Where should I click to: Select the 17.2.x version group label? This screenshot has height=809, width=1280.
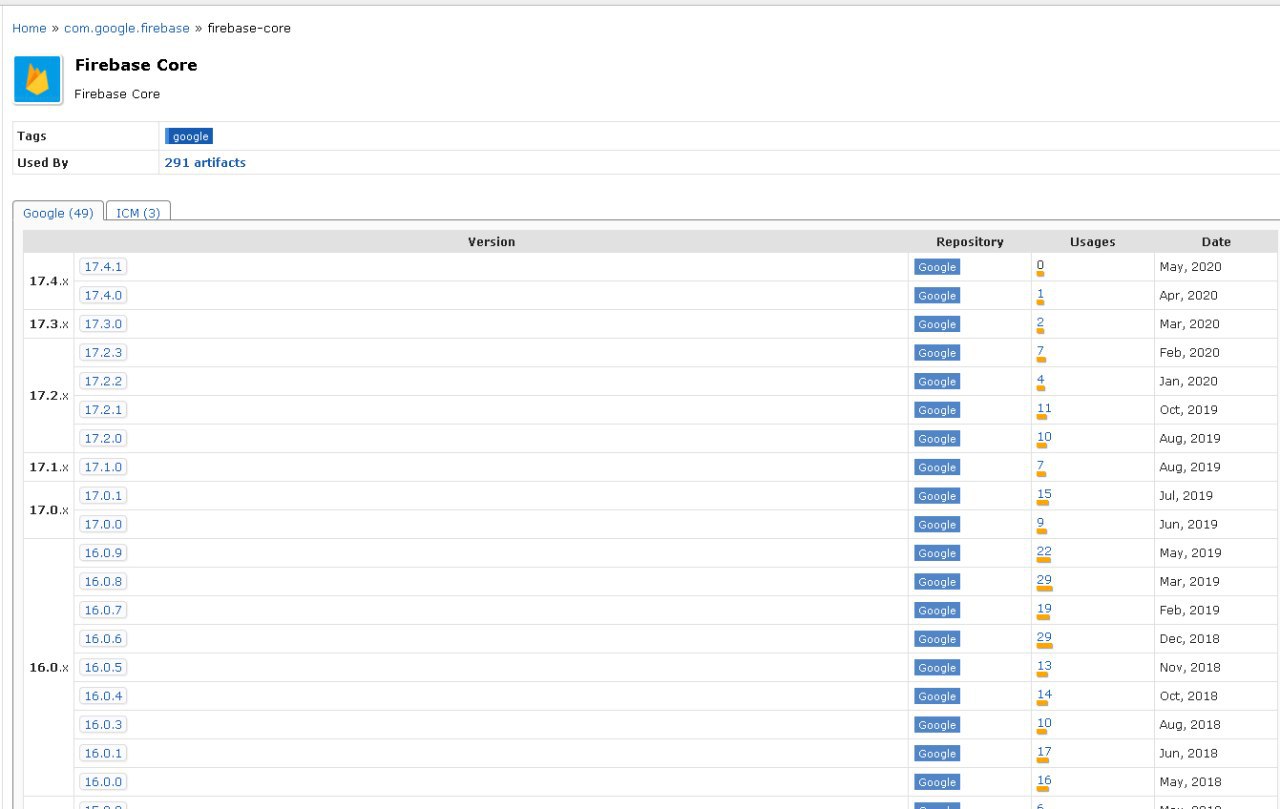pyautogui.click(x=49, y=396)
